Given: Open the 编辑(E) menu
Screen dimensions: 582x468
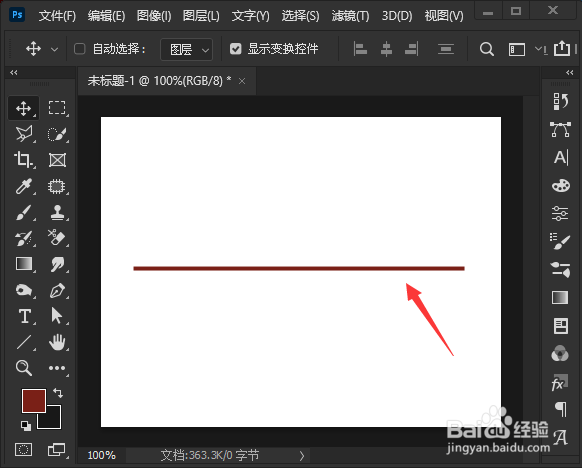Looking at the screenshot, I should click(106, 16).
